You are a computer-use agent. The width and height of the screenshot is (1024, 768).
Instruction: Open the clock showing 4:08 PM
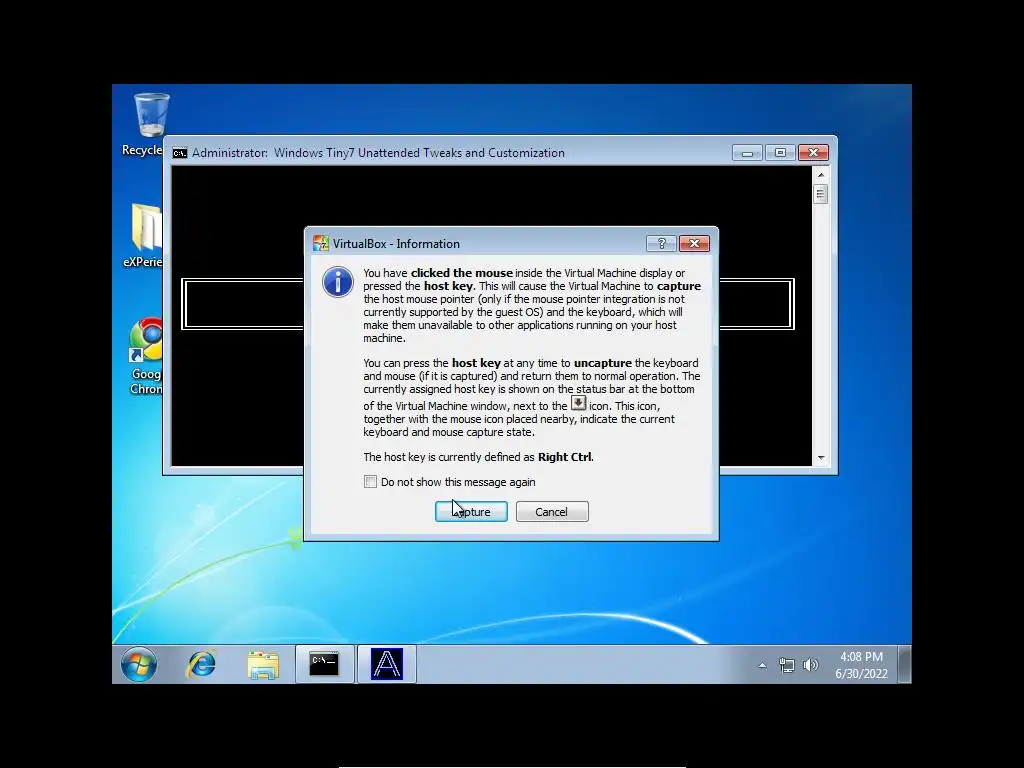(x=861, y=665)
